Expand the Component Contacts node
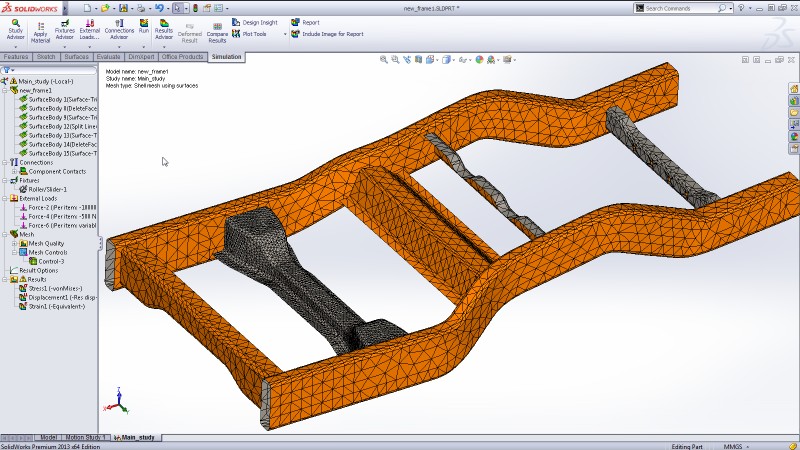The height and width of the screenshot is (450, 800). click(13, 171)
